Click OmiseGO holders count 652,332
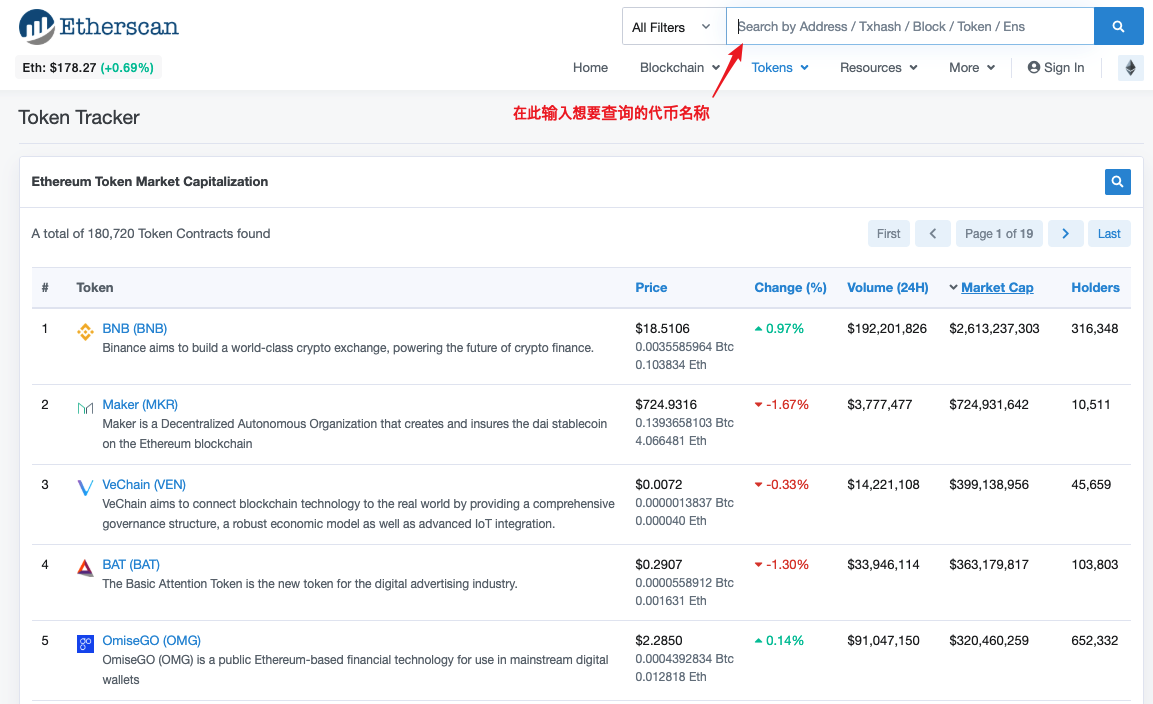Screen dimensions: 1153x704 point(1095,641)
